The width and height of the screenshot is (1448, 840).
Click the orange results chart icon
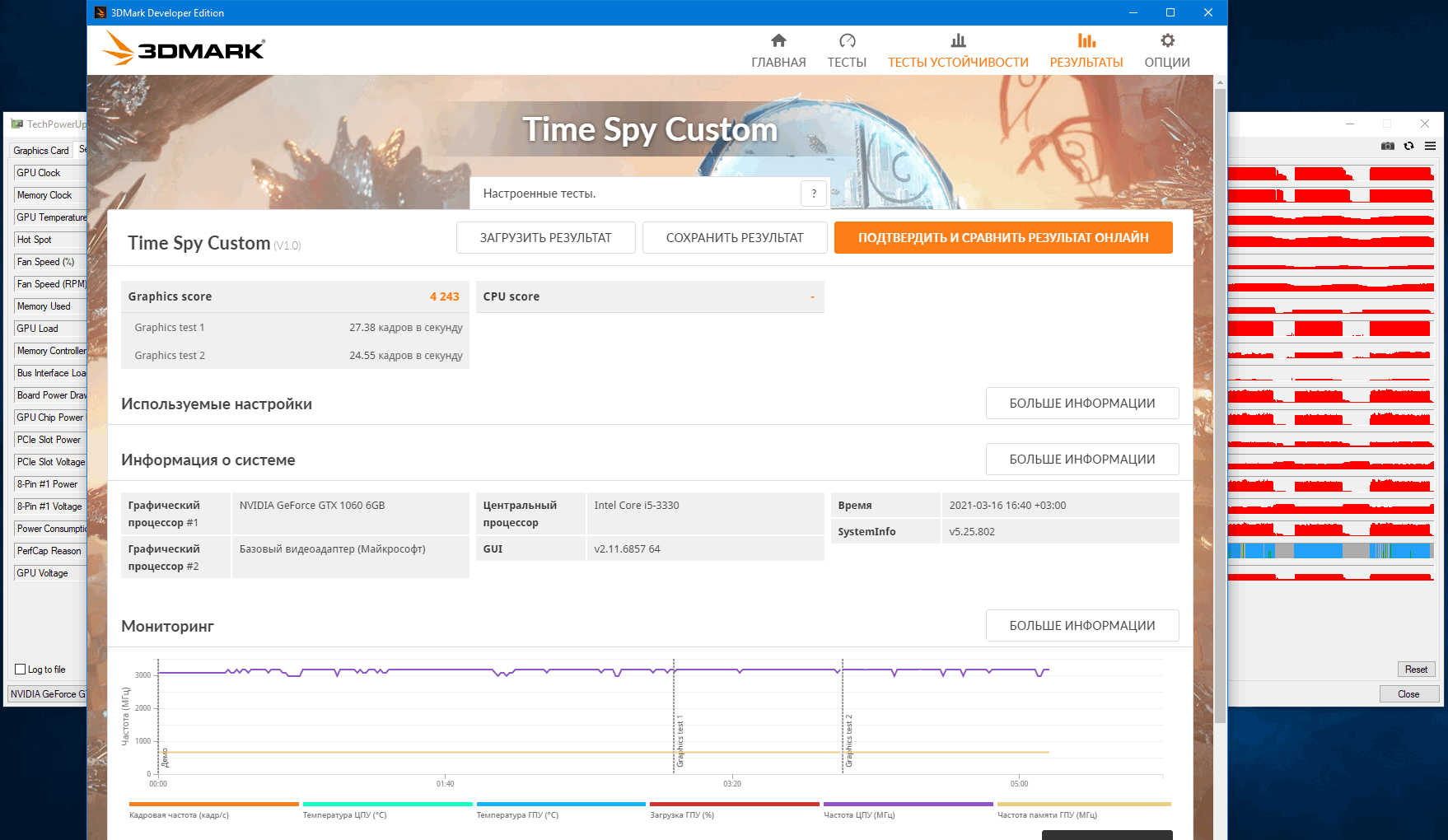(x=1086, y=40)
